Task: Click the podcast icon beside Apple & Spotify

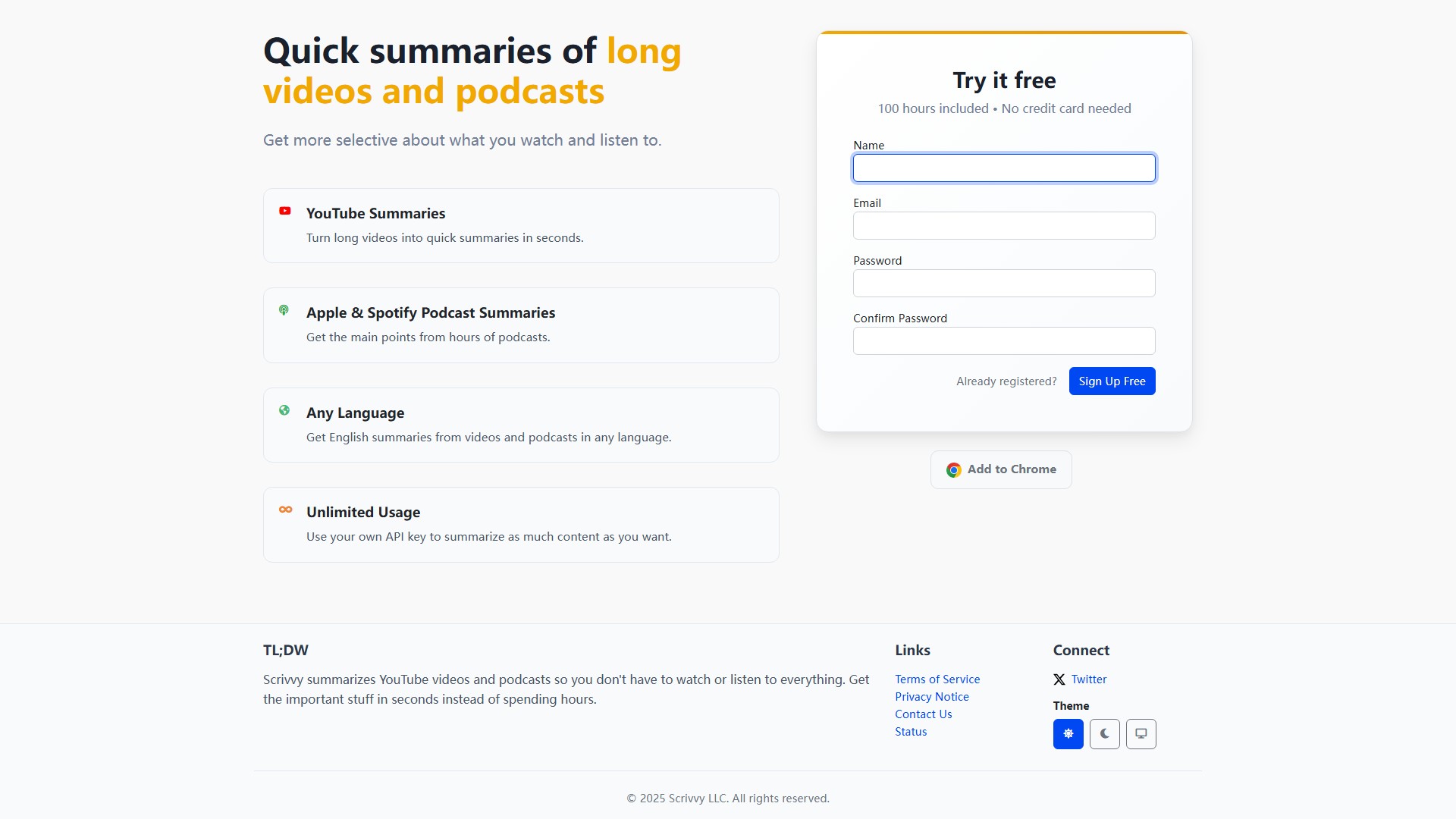Action: (284, 310)
